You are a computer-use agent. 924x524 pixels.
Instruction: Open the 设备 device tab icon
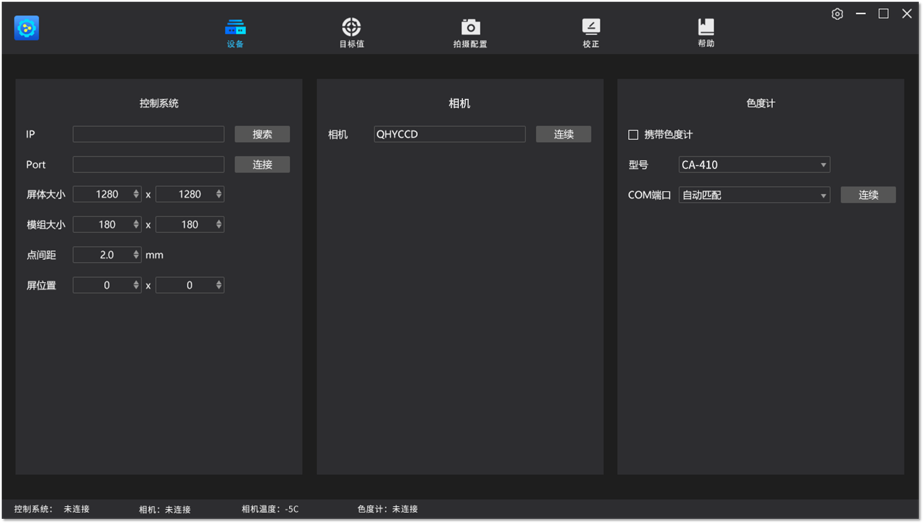point(235,28)
